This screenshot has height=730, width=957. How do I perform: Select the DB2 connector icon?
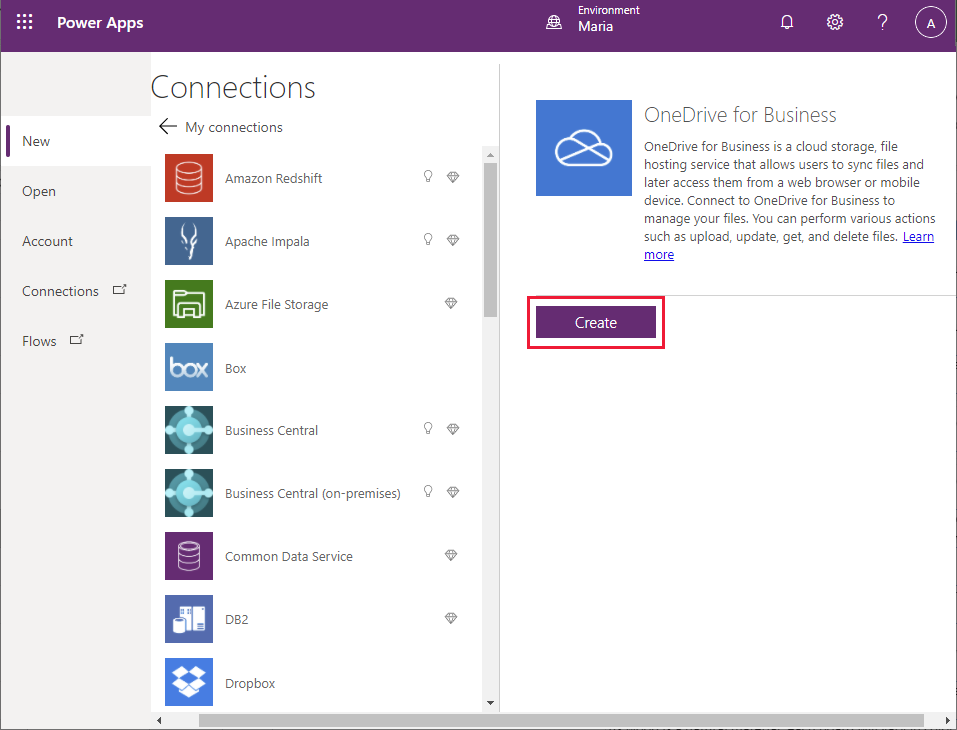coord(188,619)
